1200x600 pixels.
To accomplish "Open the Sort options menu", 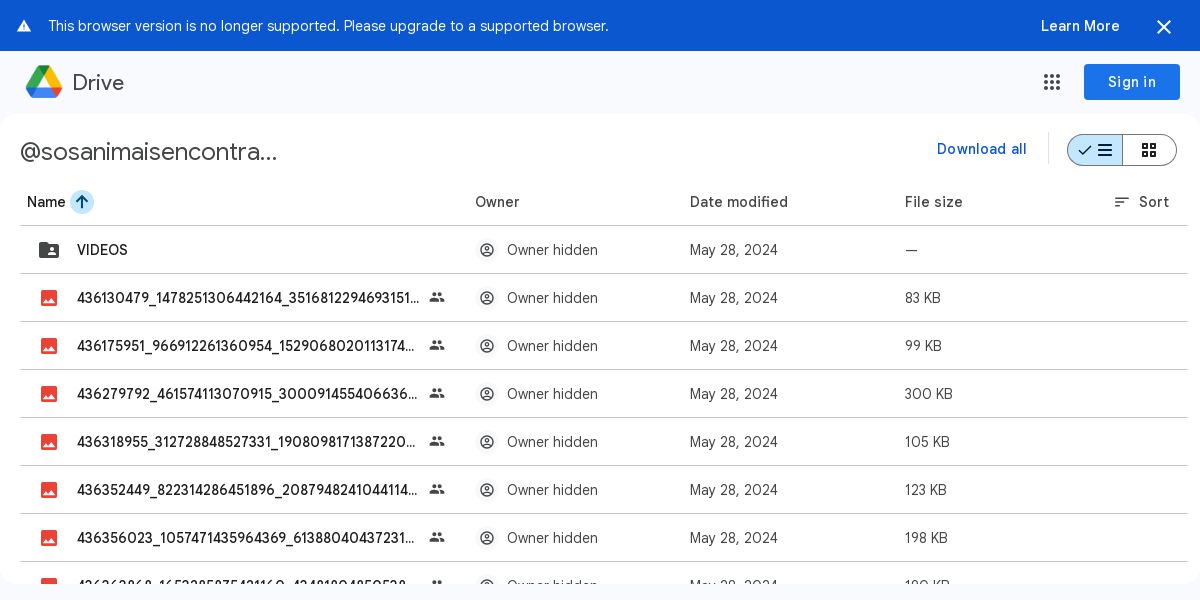I will pyautogui.click(x=1141, y=202).
